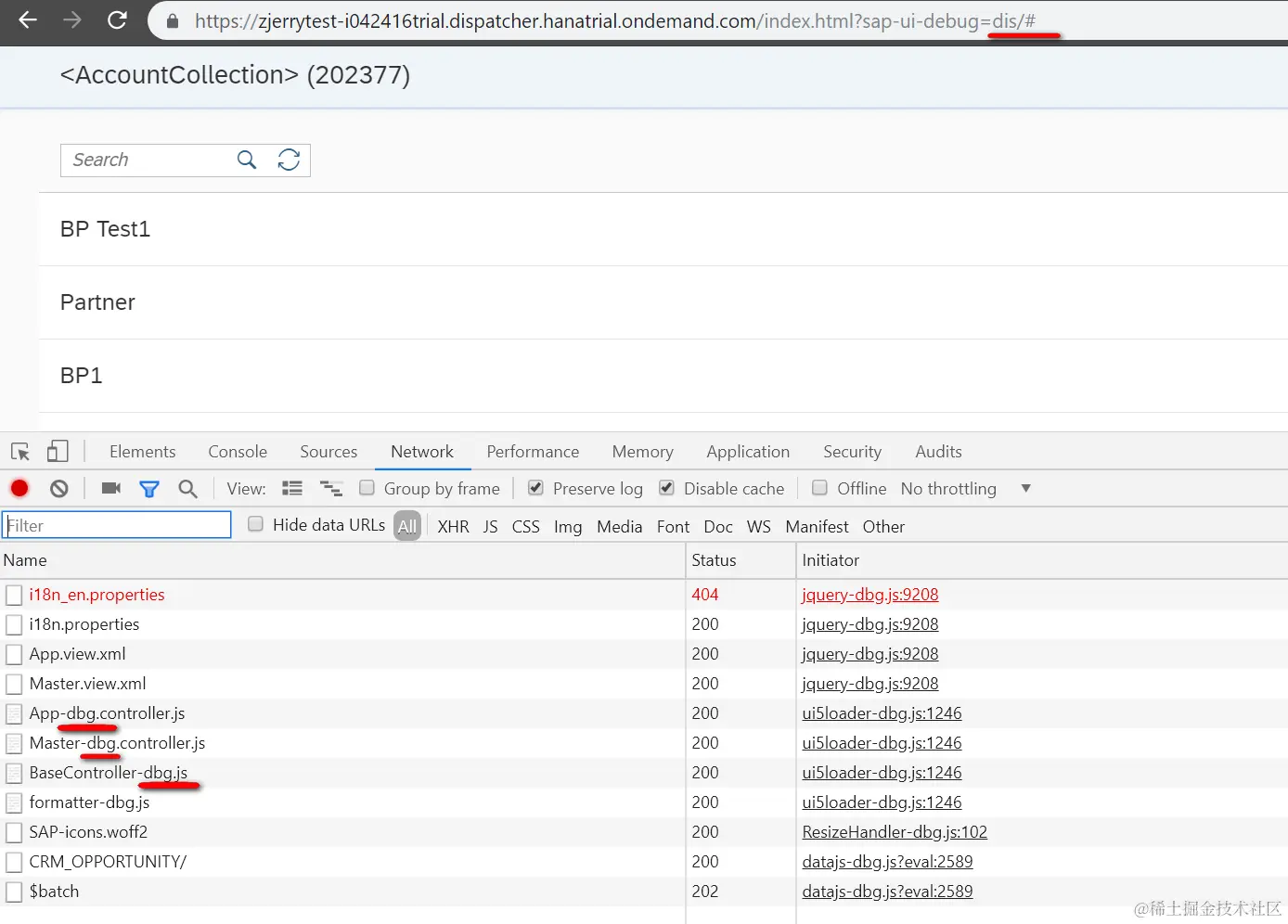Click file icon of formatter-dbg.js

pyautogui.click(x=14, y=802)
